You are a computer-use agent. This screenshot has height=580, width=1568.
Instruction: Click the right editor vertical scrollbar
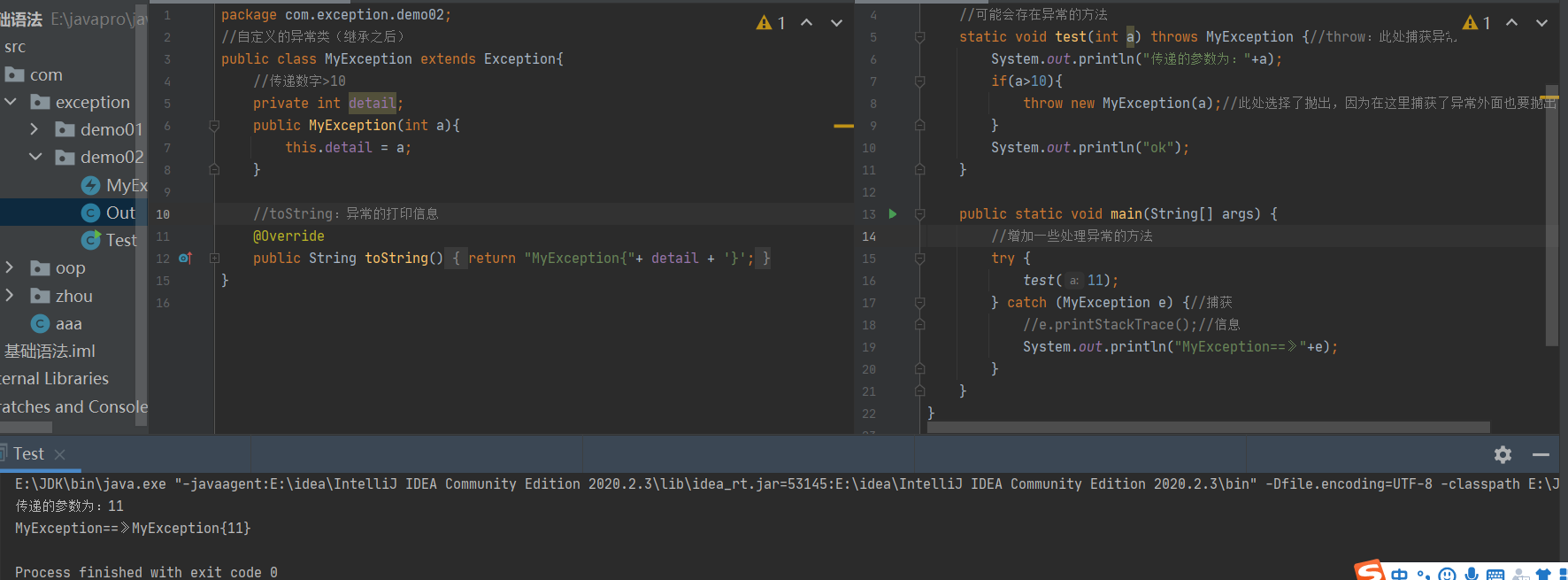[x=1551, y=217]
